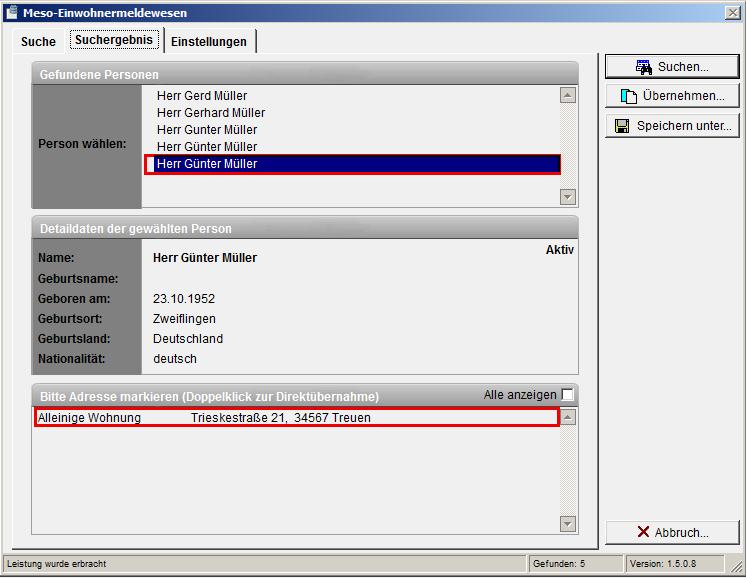746x578 pixels.
Task: Click the application icon in title bar
Action: [11, 12]
